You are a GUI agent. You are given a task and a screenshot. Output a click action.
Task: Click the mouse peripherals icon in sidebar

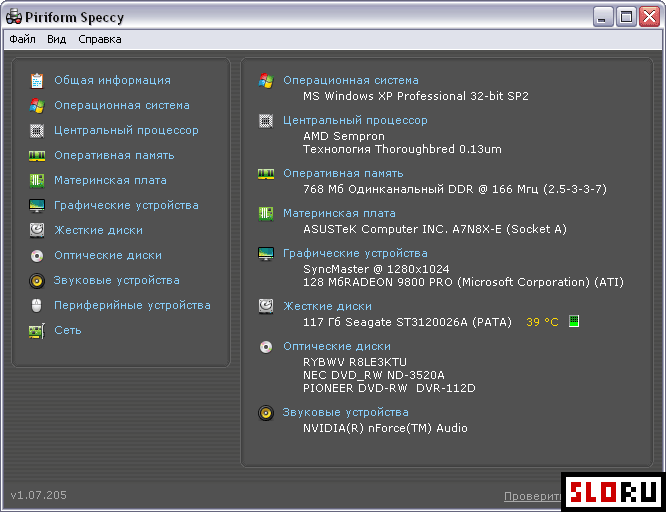click(x=37, y=306)
